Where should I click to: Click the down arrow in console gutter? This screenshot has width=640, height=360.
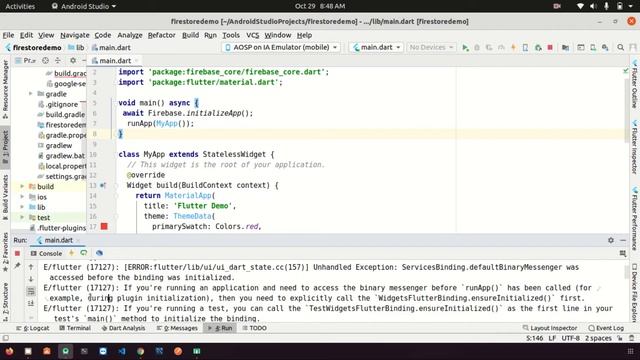click(31, 279)
